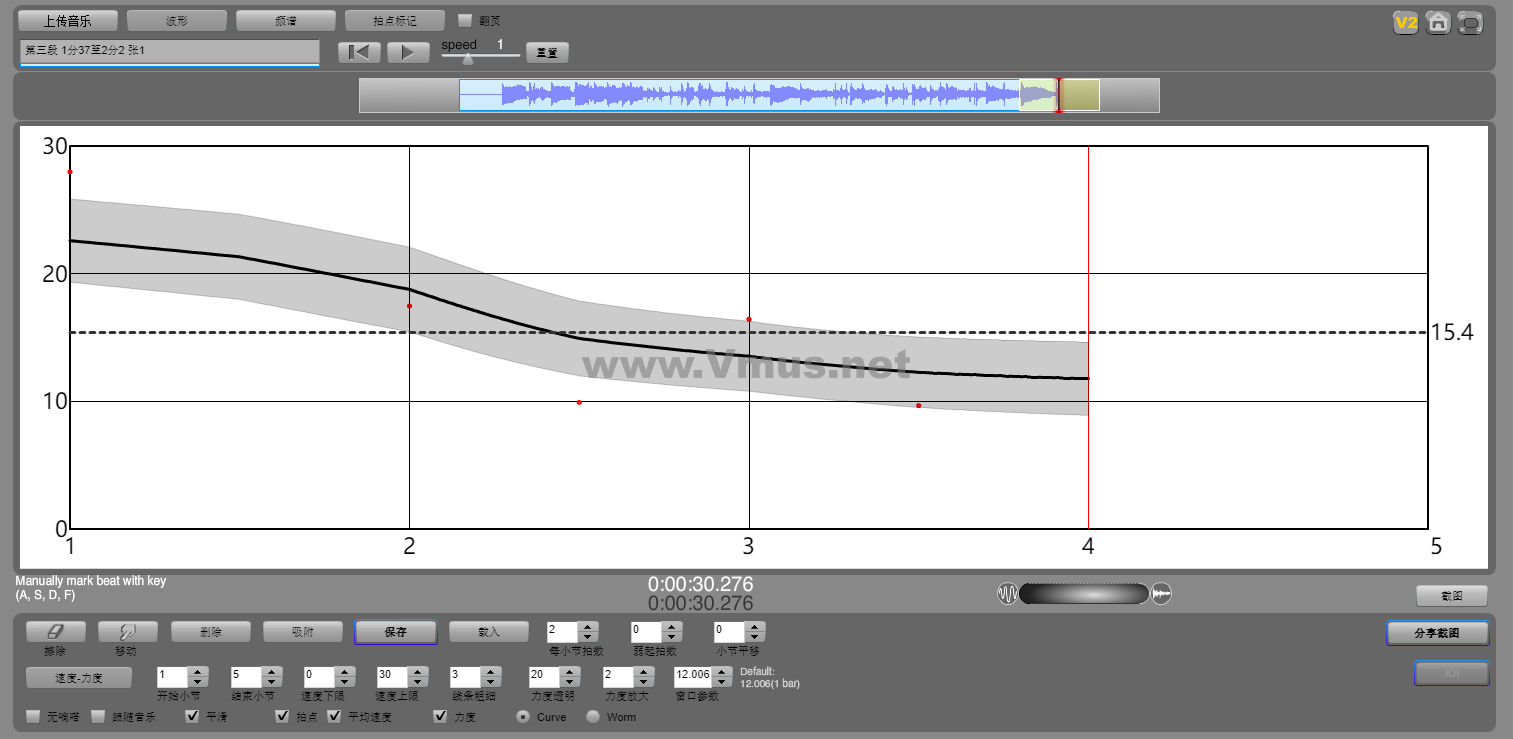Viewport: 1513px width, 739px height.
Task: Rewind to start with skip-back button
Action: [359, 53]
